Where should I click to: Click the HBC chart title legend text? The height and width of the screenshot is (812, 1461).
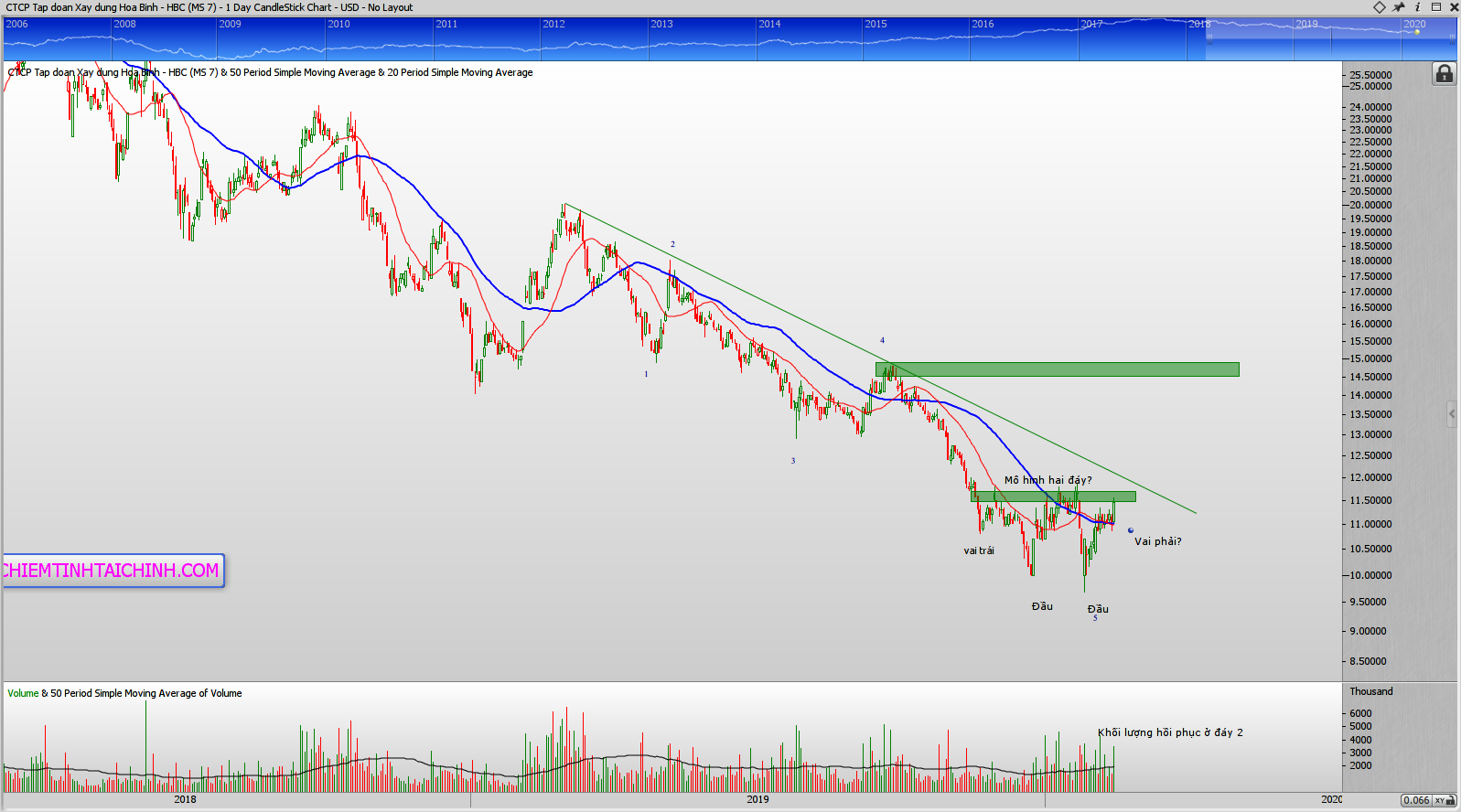coord(270,72)
